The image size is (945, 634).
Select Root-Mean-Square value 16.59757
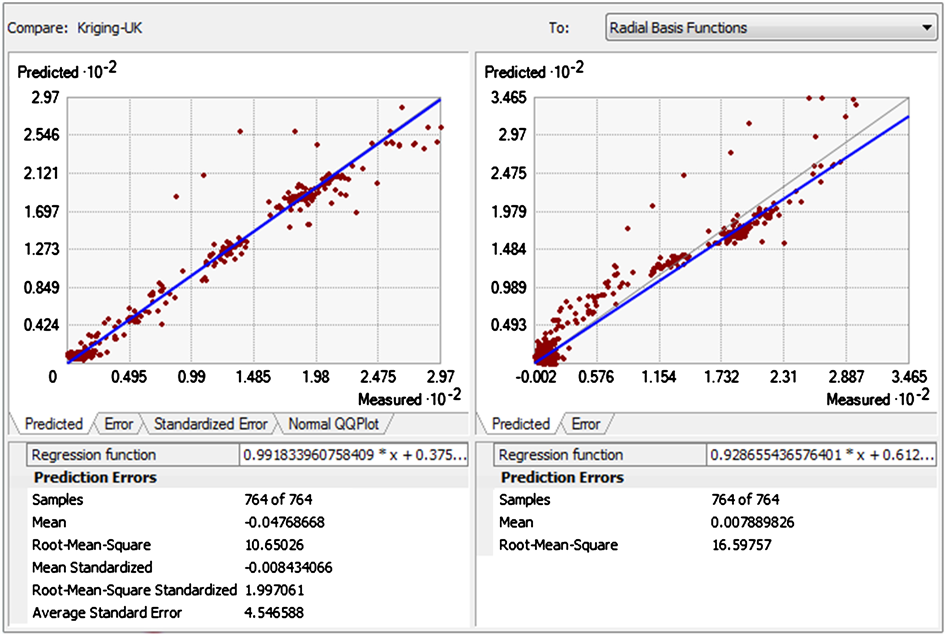click(x=741, y=545)
